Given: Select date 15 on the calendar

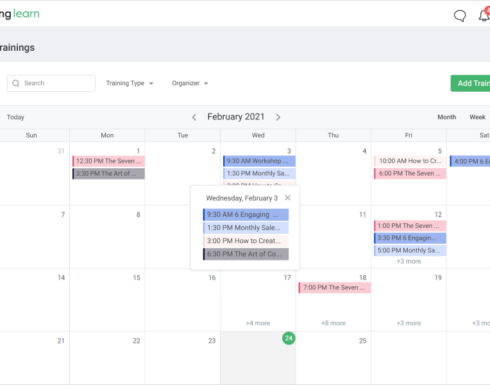Looking at the screenshot, I should pos(137,278).
